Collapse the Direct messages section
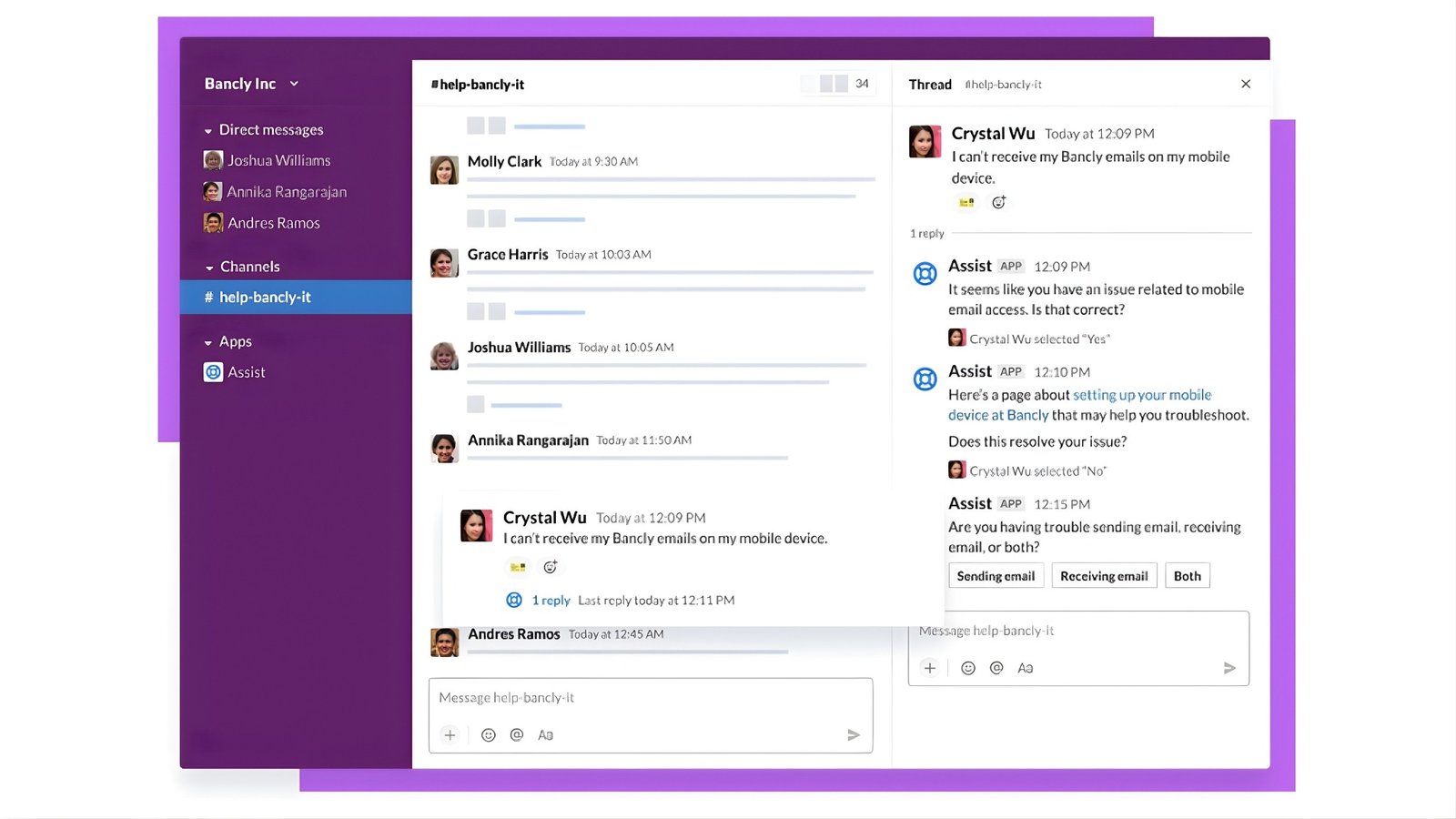 (x=208, y=131)
